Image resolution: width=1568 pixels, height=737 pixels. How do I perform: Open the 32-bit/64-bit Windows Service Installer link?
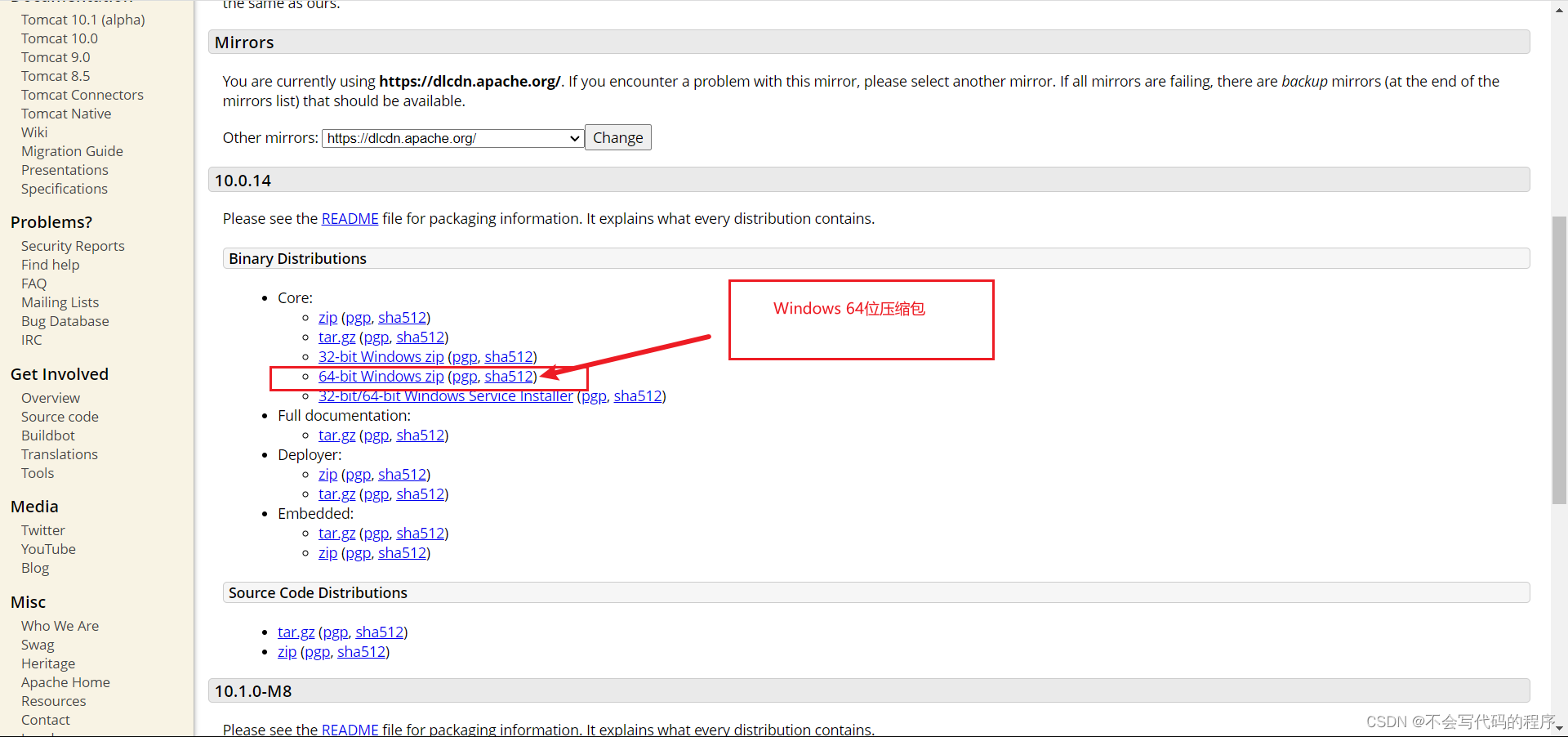pos(446,395)
